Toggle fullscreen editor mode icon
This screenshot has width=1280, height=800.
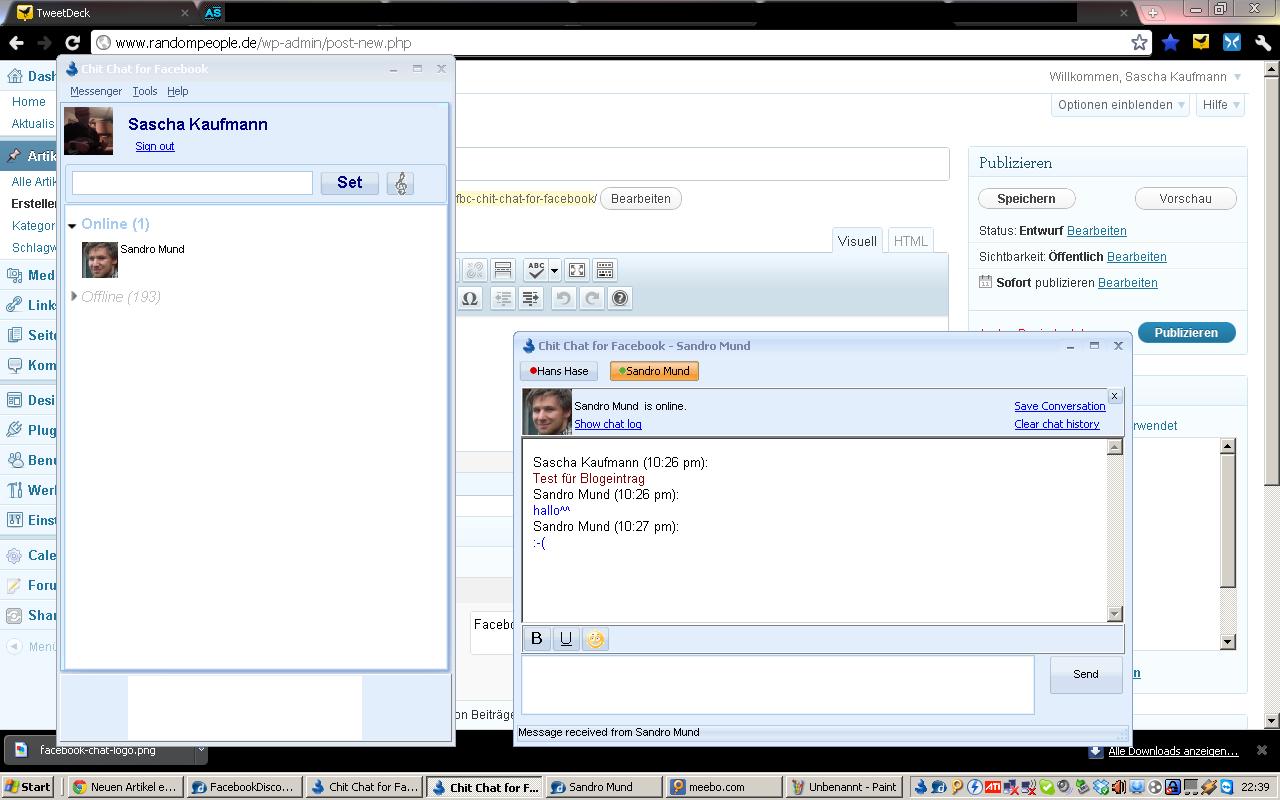tap(577, 270)
